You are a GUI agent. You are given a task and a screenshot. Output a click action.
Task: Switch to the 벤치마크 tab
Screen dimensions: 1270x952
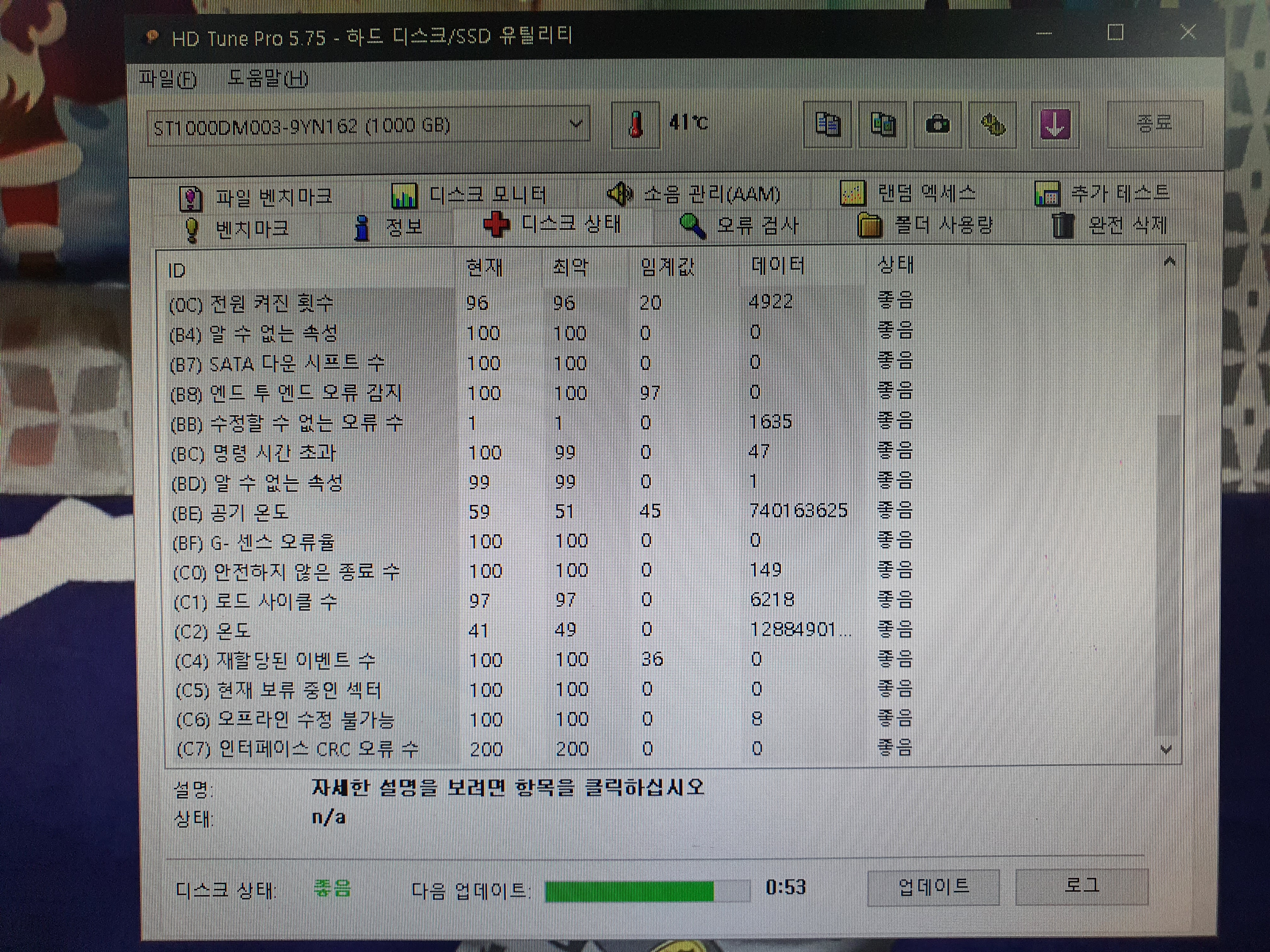[237, 229]
